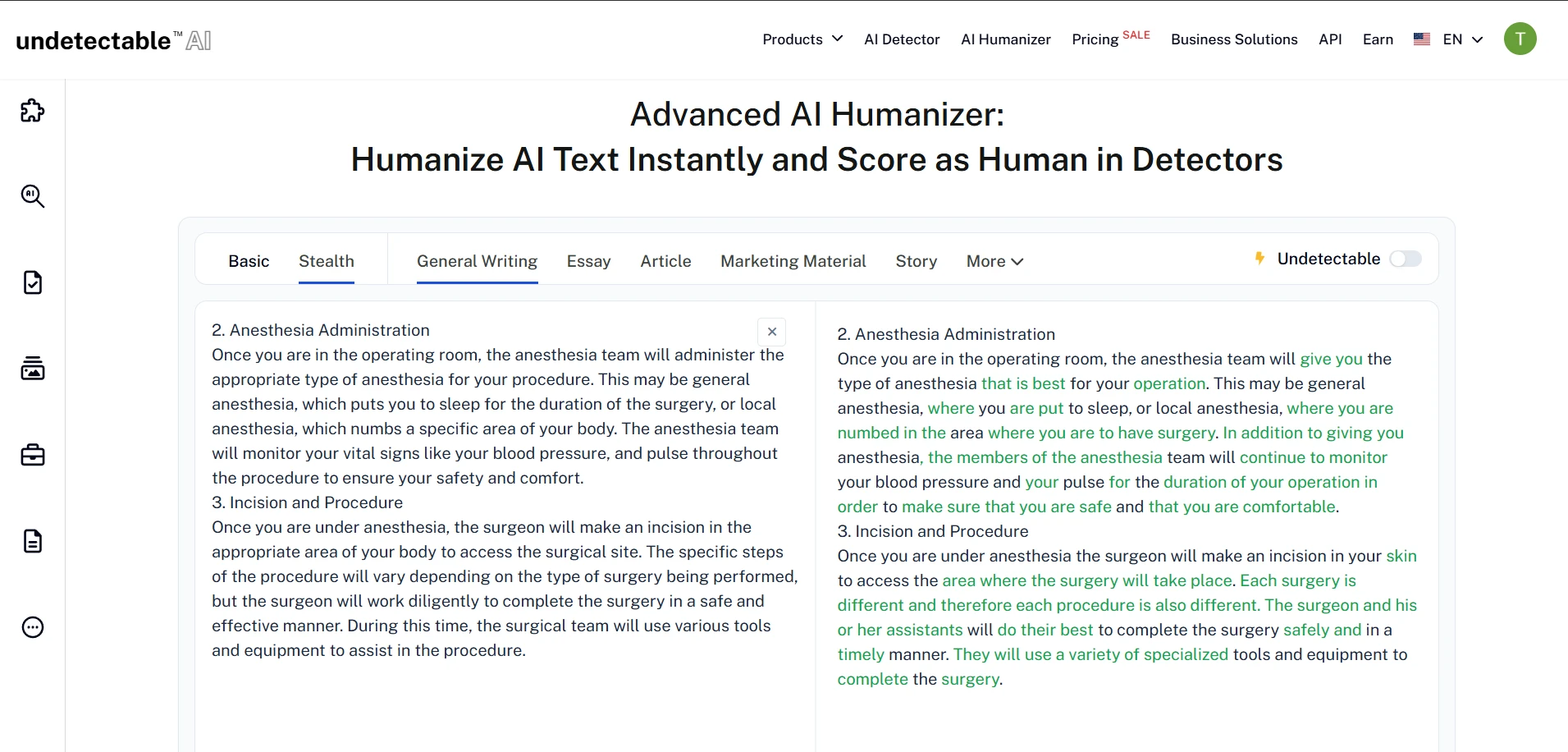Open the green T user avatar
Viewport: 1568px width, 752px height.
coord(1520,39)
